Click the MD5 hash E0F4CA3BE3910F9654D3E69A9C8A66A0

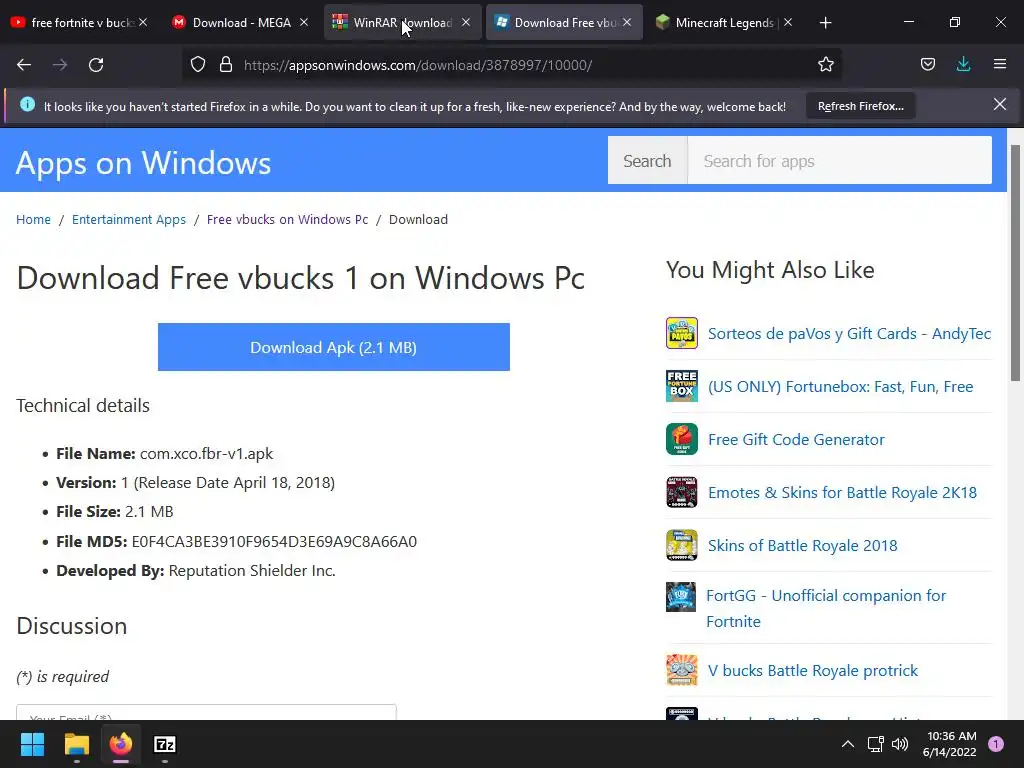pos(274,541)
